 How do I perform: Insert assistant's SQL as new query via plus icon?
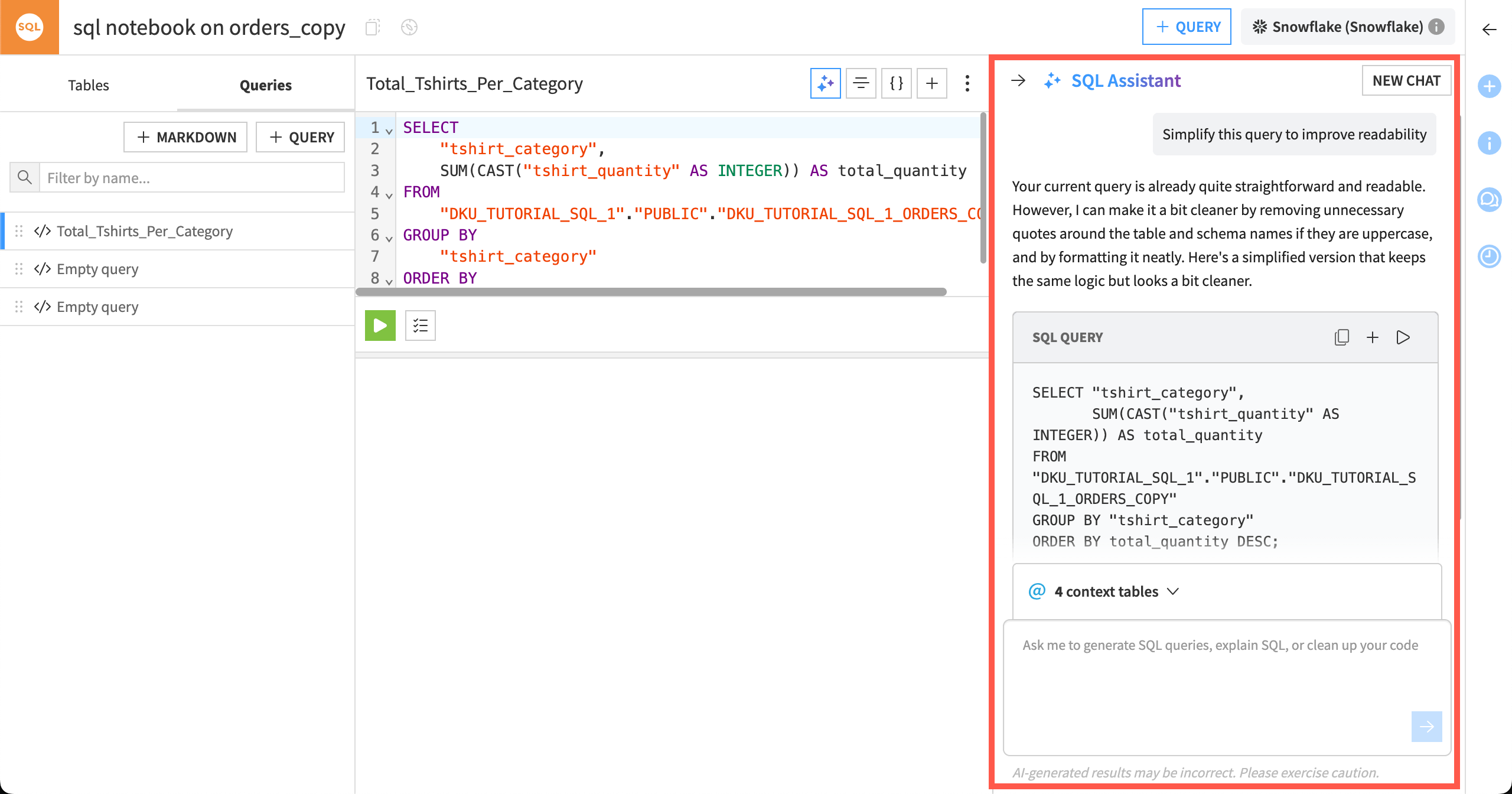pyautogui.click(x=1373, y=337)
